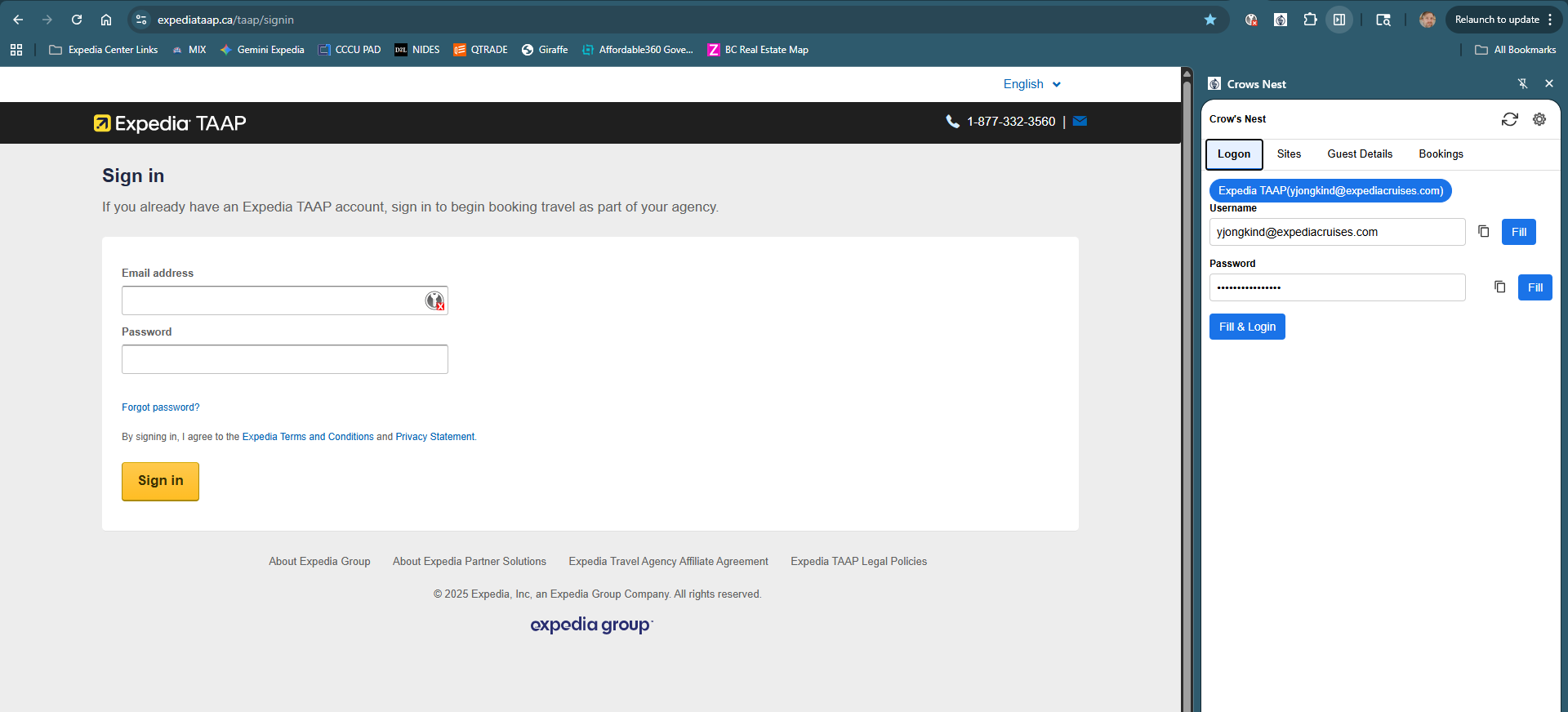The height and width of the screenshot is (712, 1568).
Task: Click the page vertical scrollbar
Action: click(x=1187, y=392)
